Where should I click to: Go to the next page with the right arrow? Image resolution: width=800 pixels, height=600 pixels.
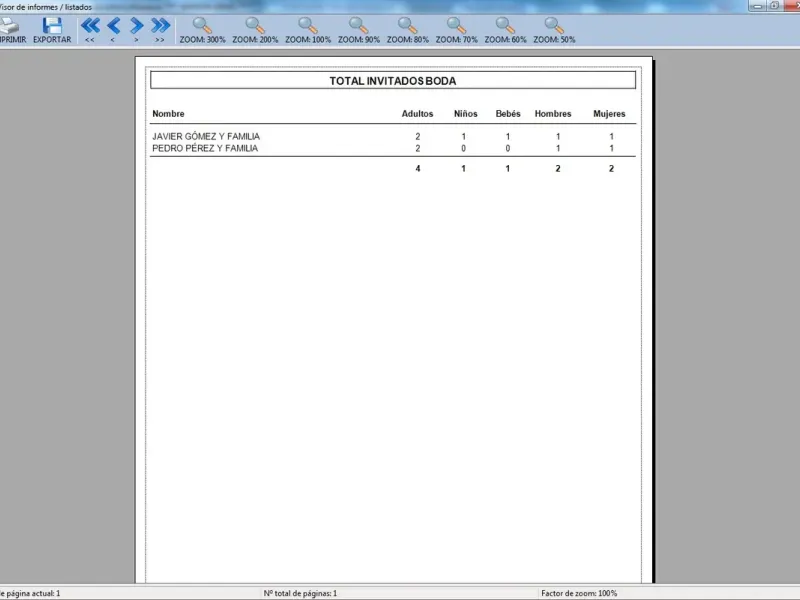click(x=136, y=25)
